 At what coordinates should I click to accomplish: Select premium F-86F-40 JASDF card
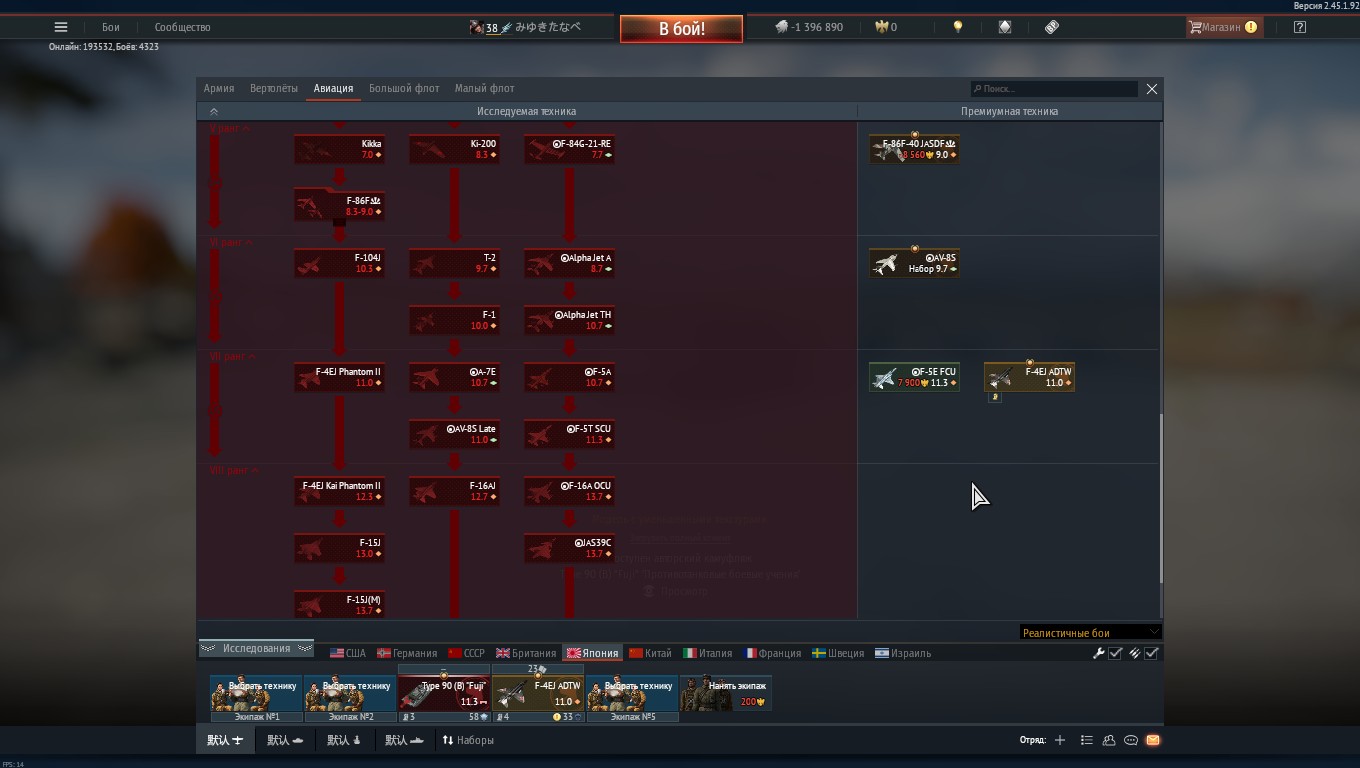point(914,149)
